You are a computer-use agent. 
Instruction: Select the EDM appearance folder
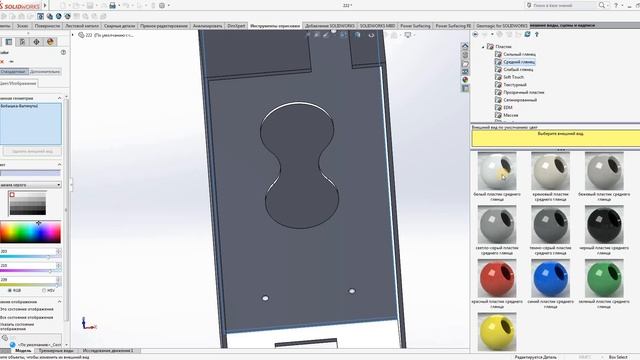click(508, 108)
